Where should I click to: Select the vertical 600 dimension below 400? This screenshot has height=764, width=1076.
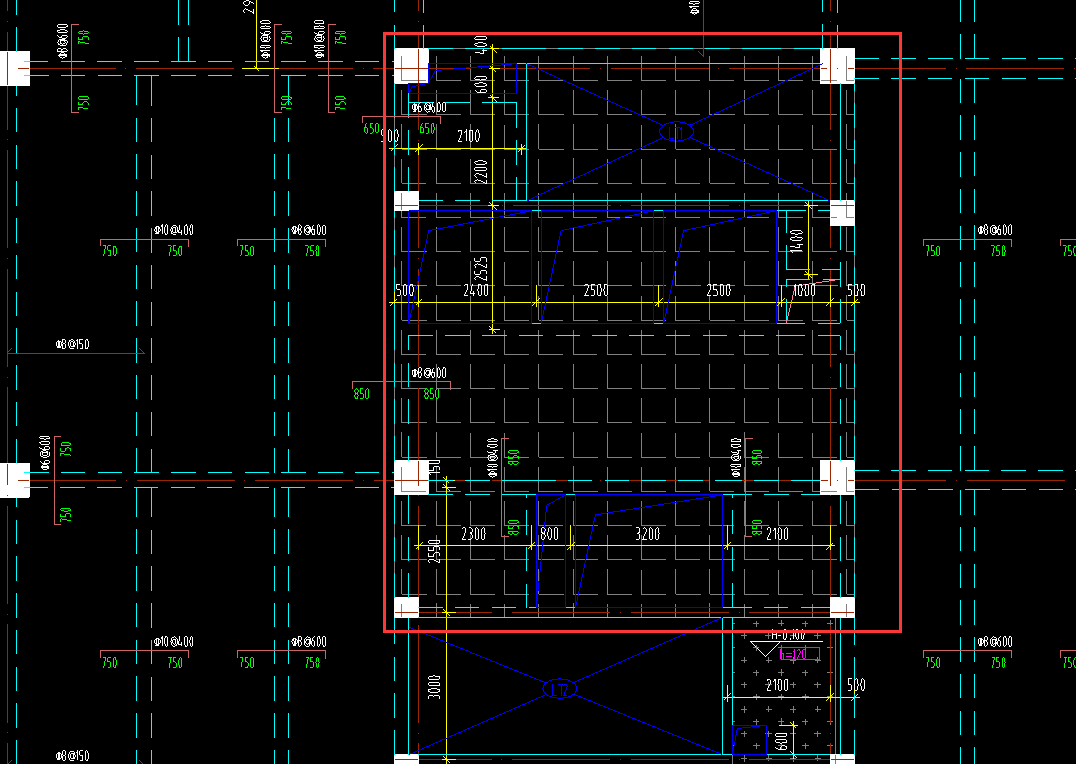(482, 84)
